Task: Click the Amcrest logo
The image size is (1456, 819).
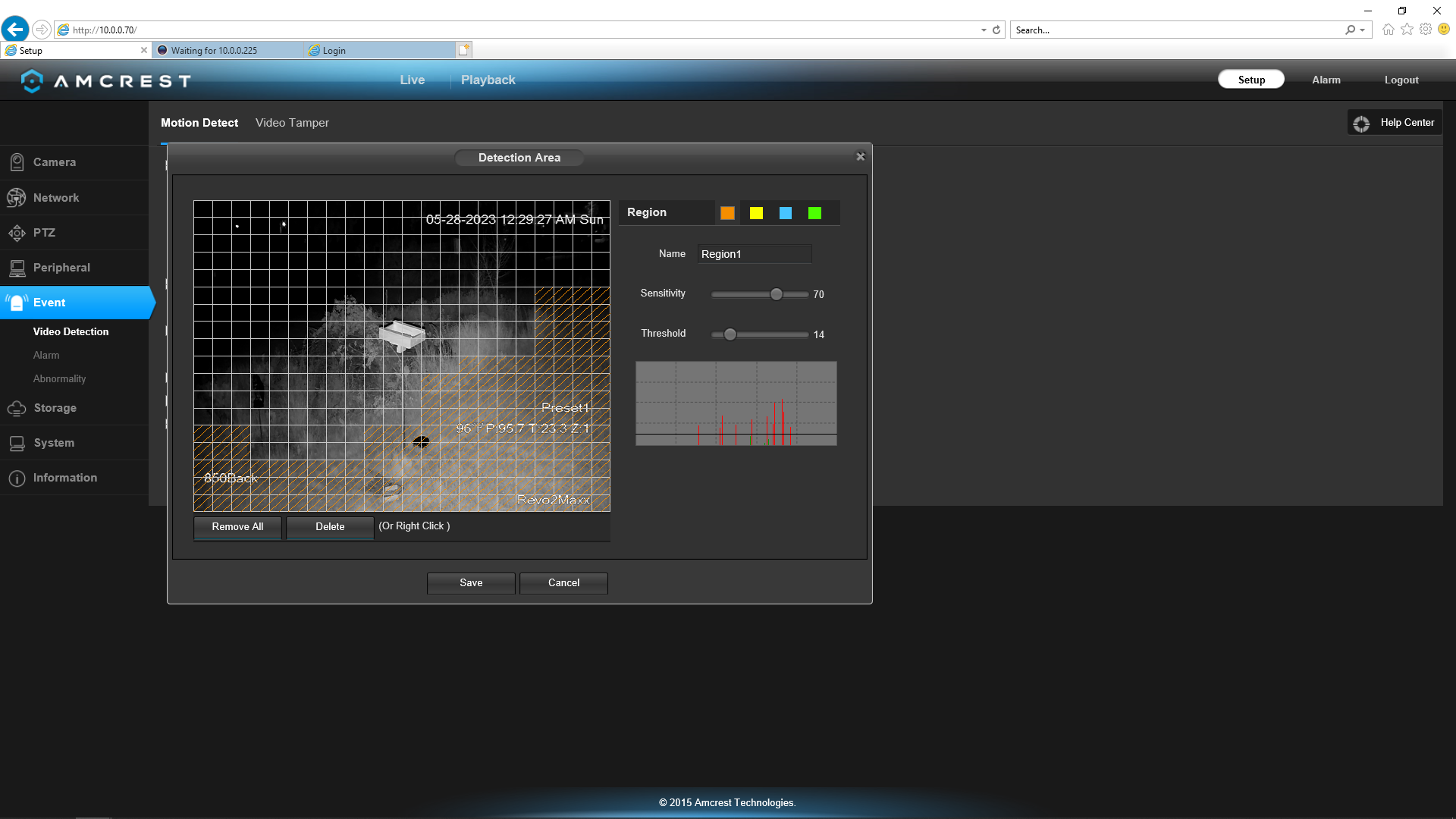Action: tap(106, 80)
